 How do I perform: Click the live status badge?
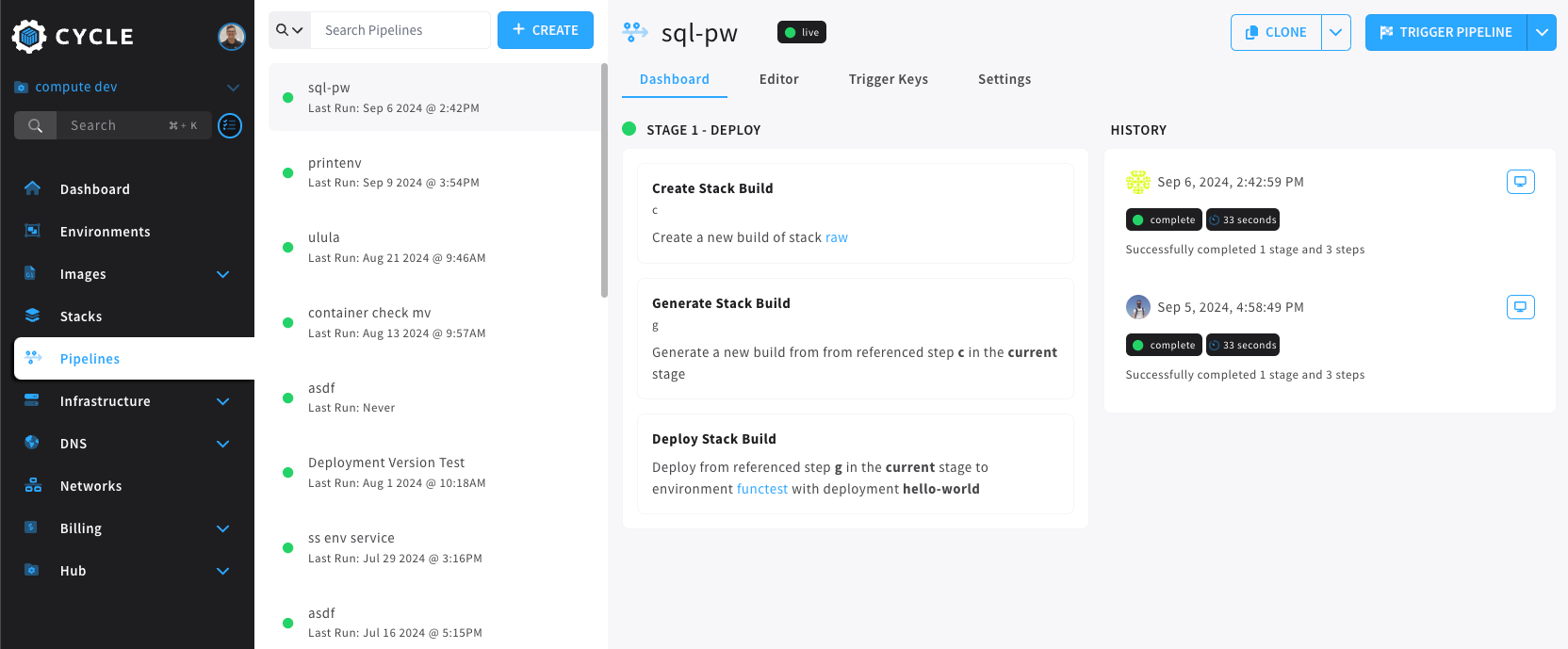802,32
